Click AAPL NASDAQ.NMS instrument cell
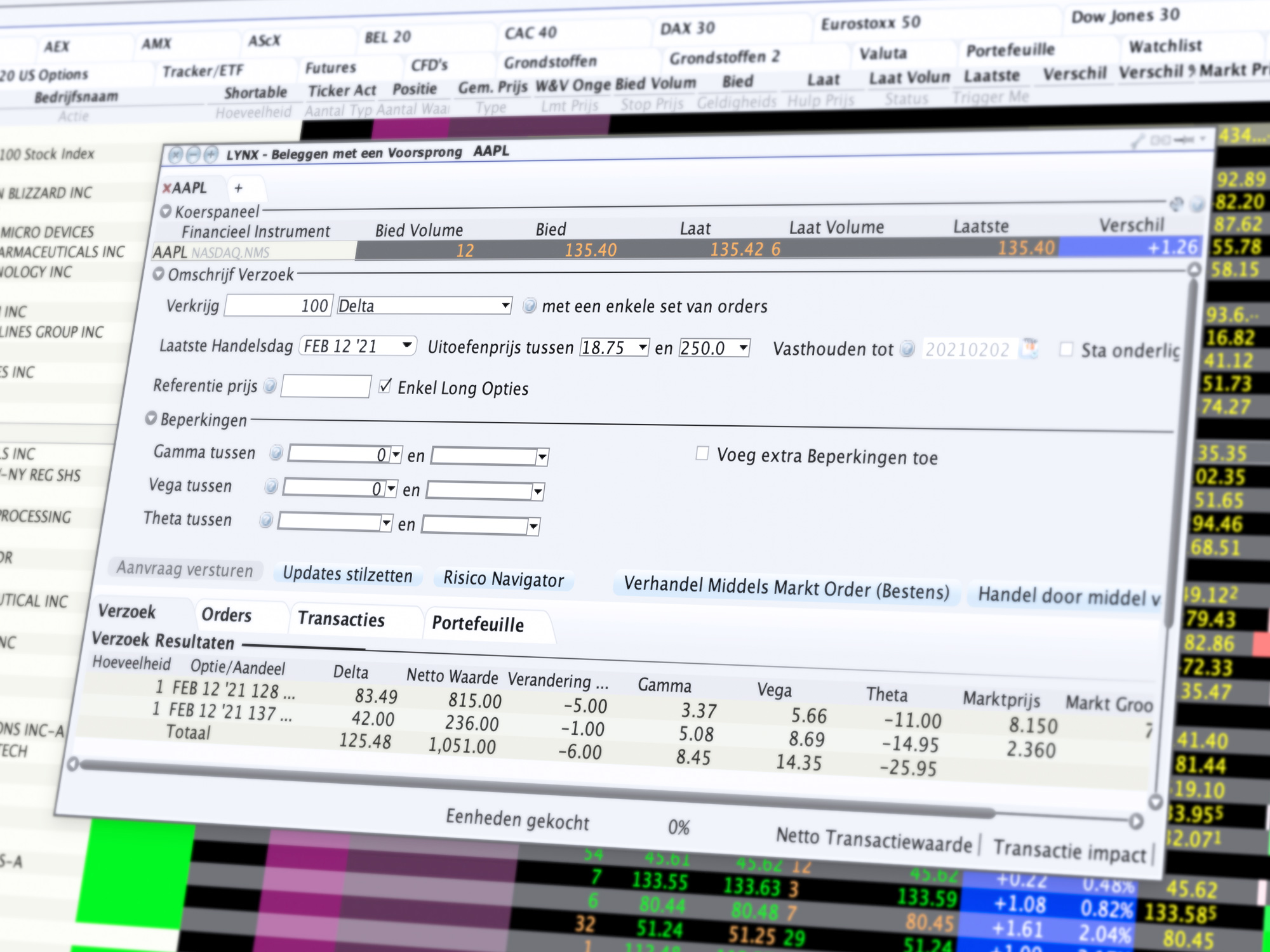 click(x=254, y=252)
